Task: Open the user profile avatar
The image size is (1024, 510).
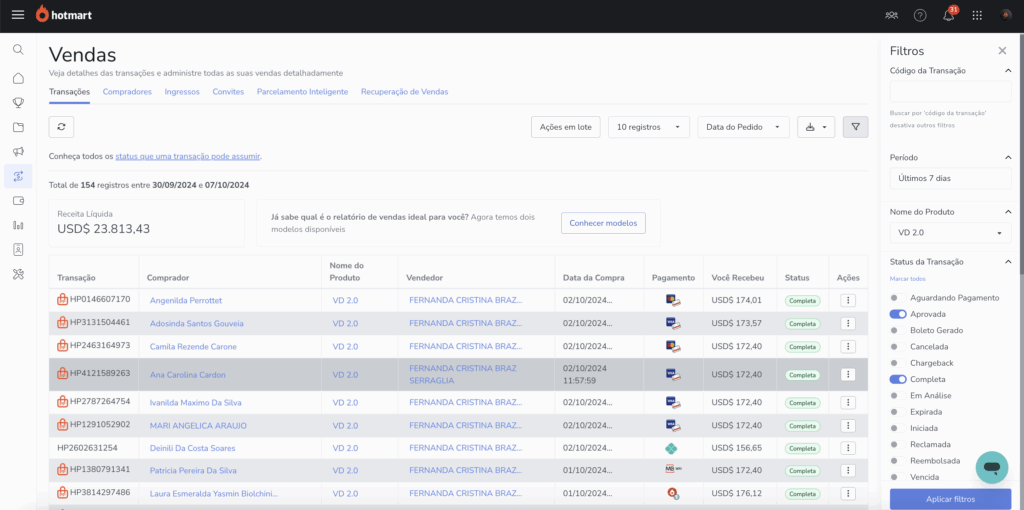Action: 1006,16
